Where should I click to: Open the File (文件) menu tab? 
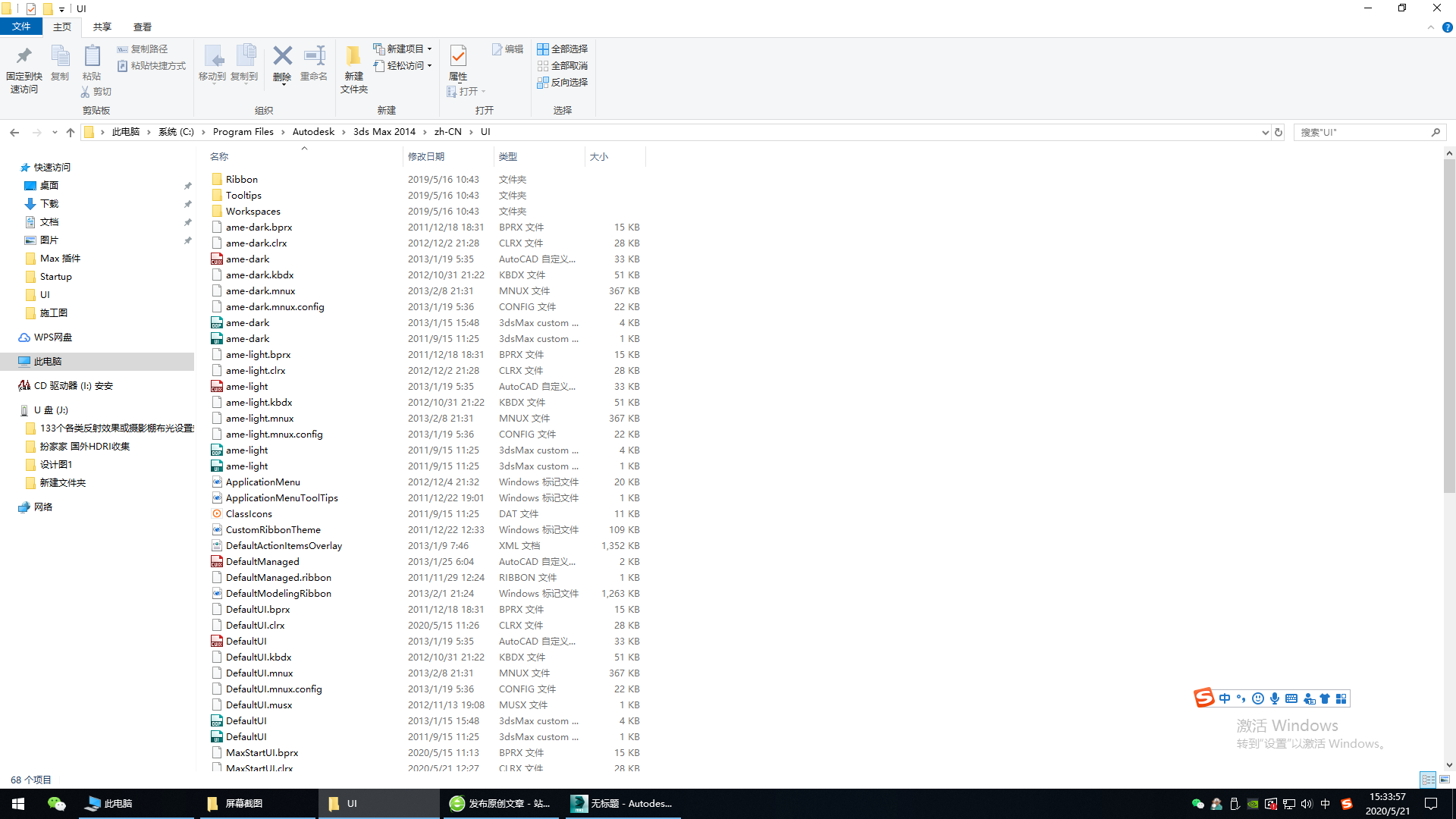(21, 27)
